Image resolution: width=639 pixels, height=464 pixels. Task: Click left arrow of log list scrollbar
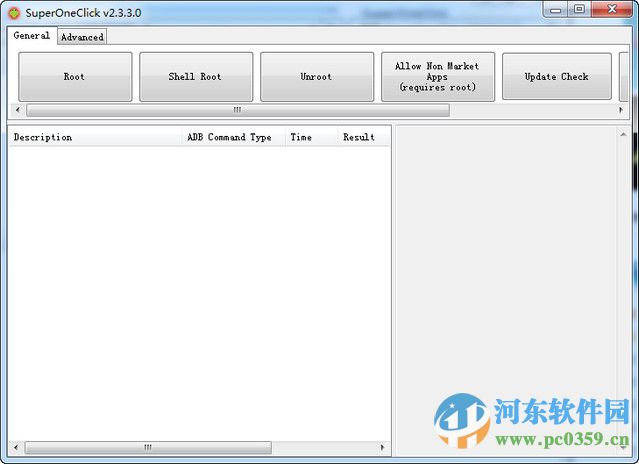coord(15,447)
